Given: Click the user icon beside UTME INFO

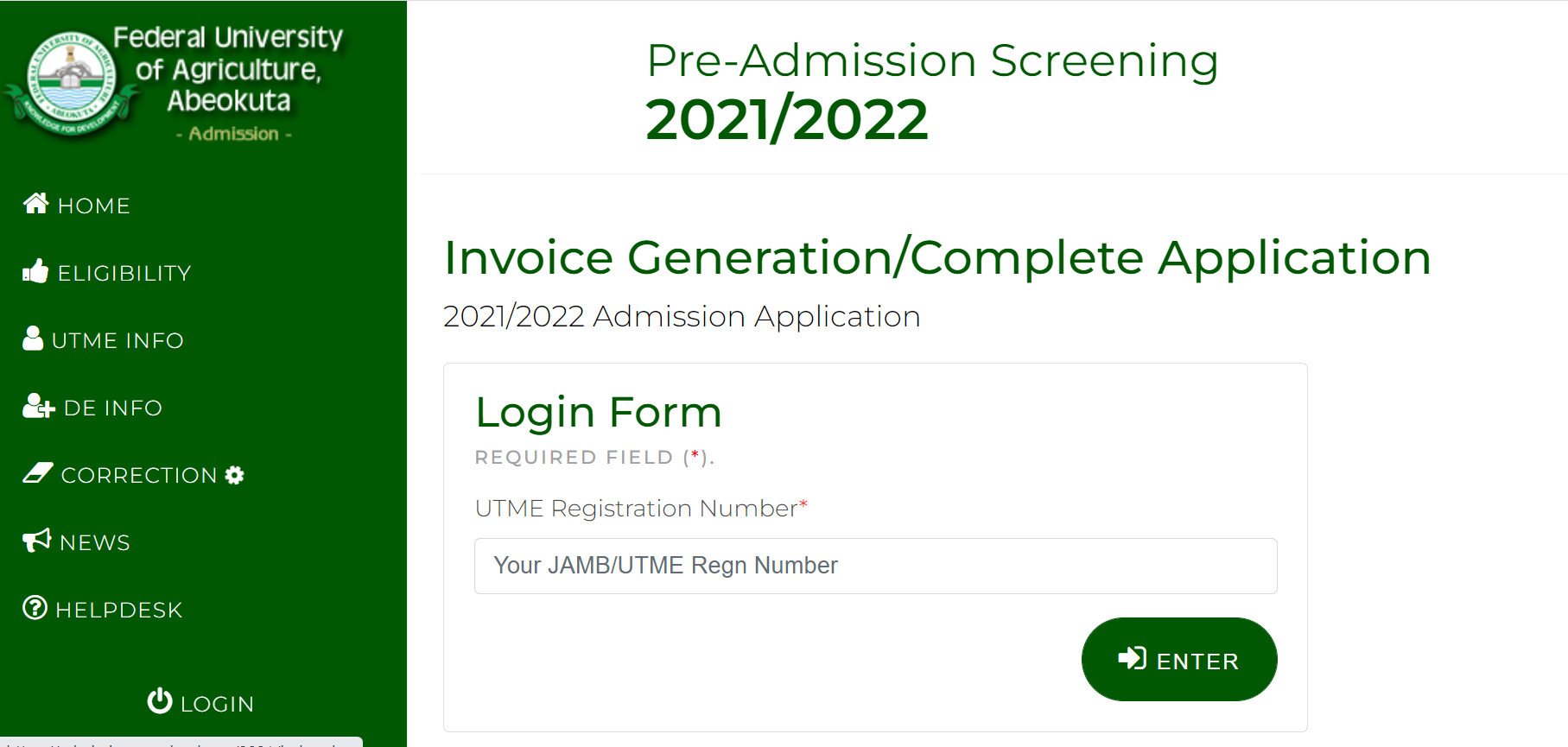Looking at the screenshot, I should [x=33, y=339].
